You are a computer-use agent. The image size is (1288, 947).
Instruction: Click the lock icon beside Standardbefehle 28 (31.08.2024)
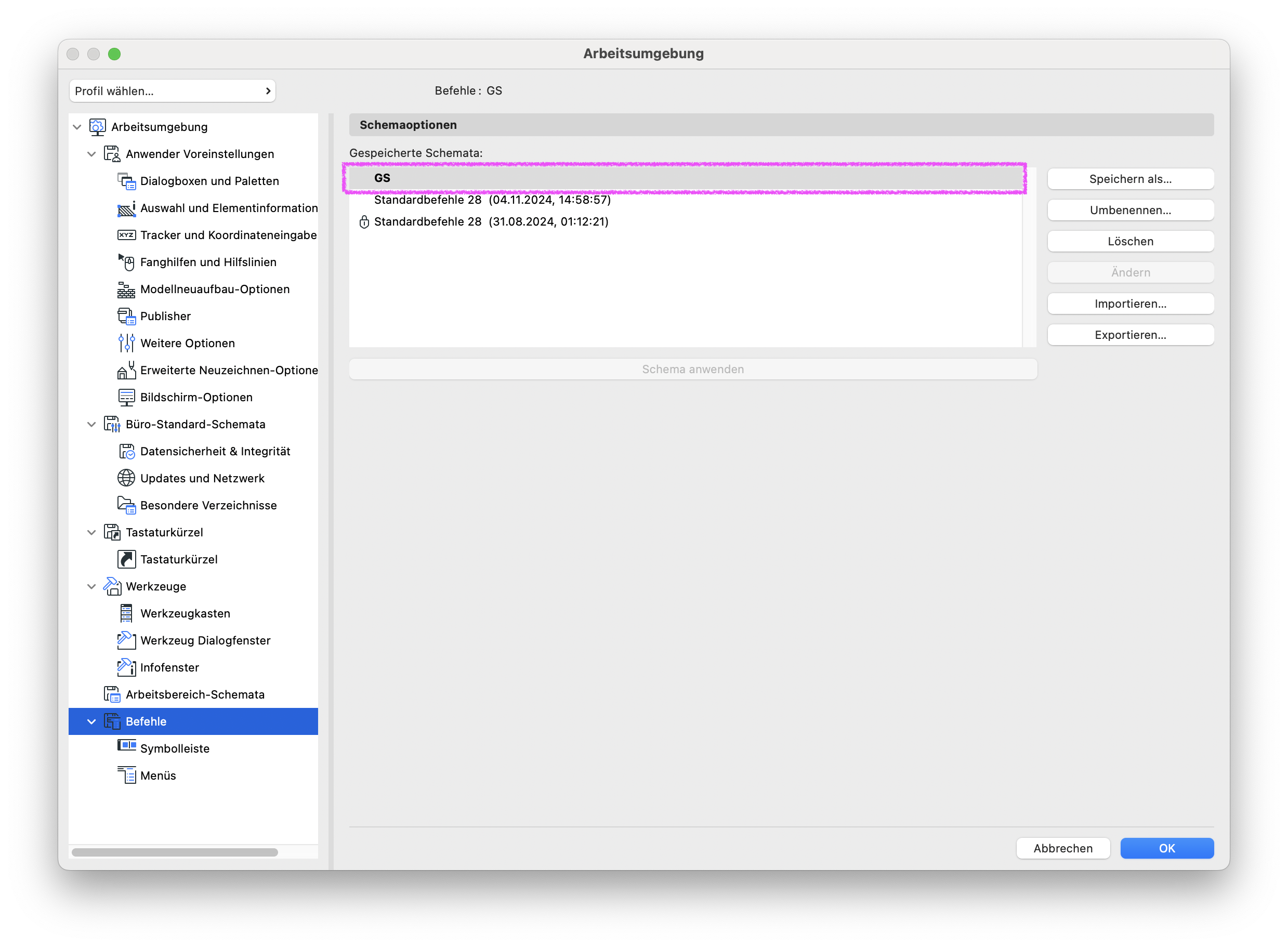pyautogui.click(x=364, y=222)
